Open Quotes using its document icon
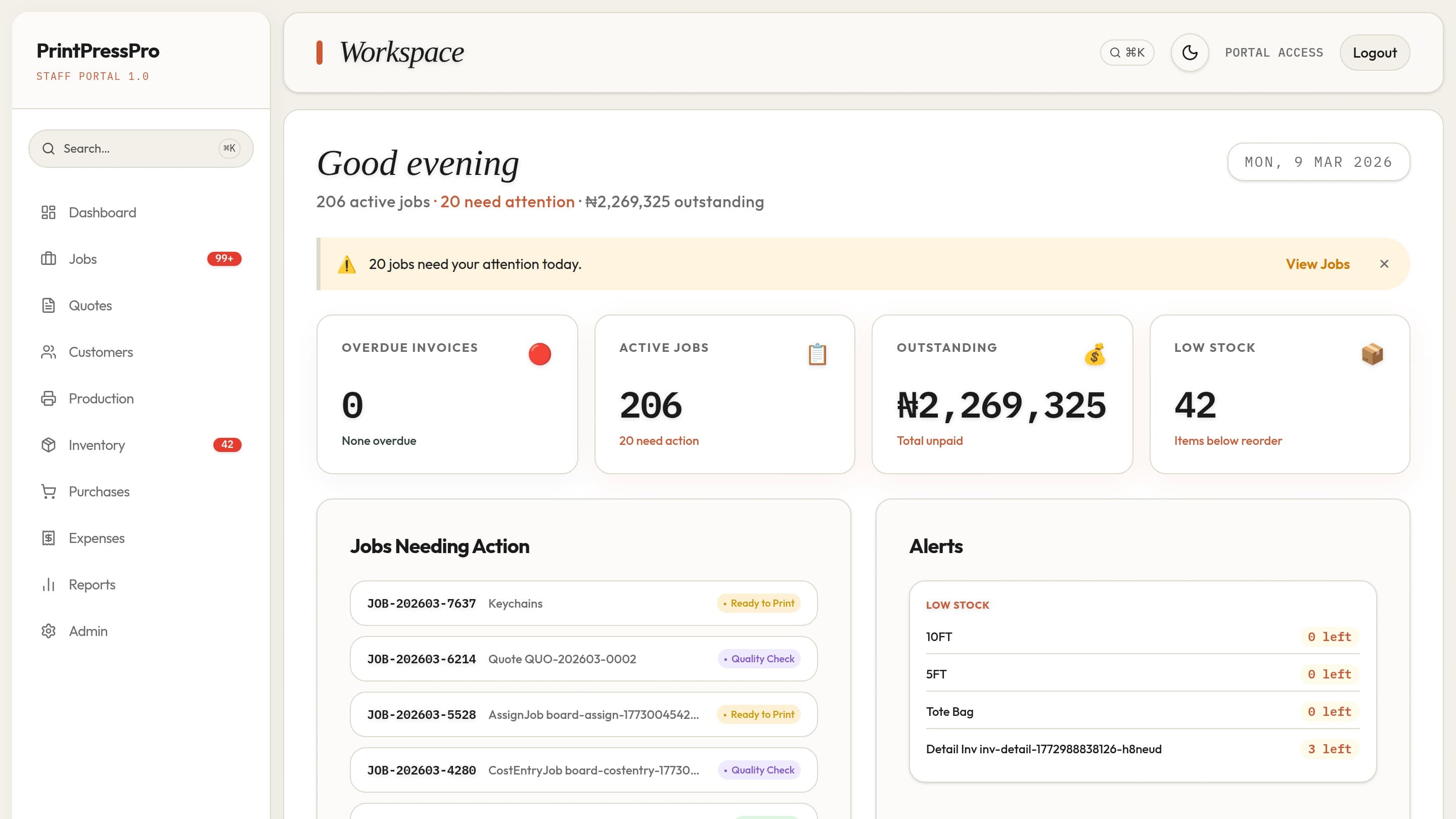Viewport: 1456px width, 819px height. tap(49, 305)
